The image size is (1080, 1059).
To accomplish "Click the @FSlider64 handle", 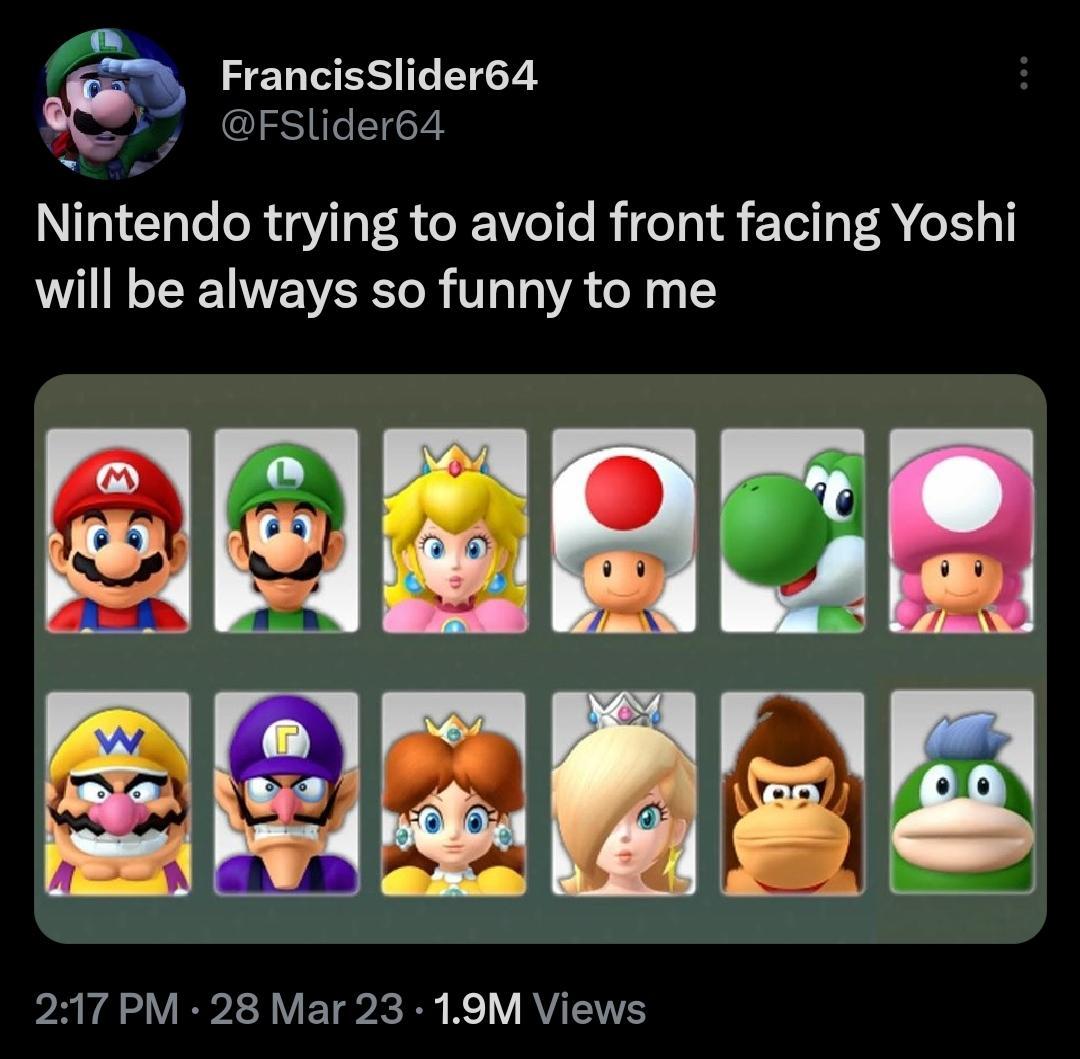I will point(331,126).
